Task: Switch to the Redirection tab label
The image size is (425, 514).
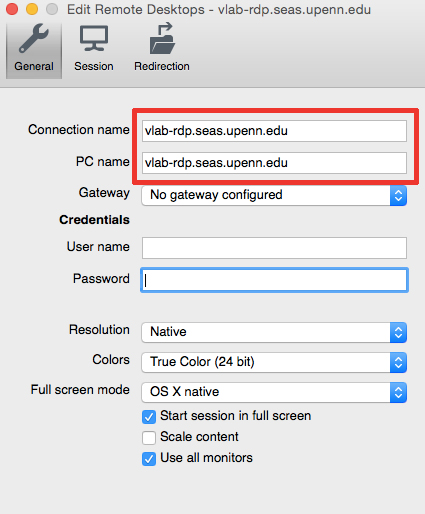Action: click(162, 66)
